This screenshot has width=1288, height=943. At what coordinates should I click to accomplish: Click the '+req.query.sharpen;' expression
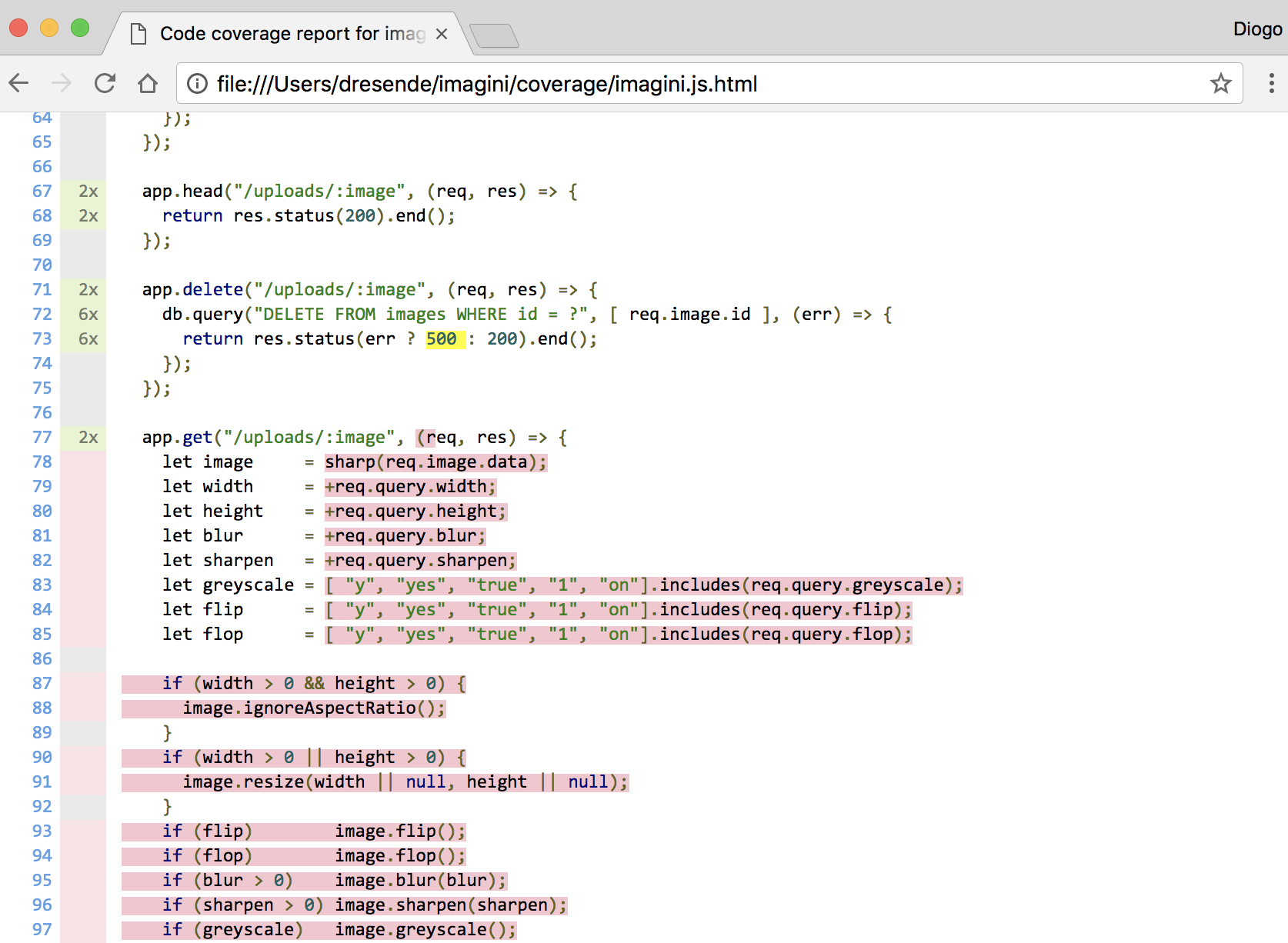420,561
